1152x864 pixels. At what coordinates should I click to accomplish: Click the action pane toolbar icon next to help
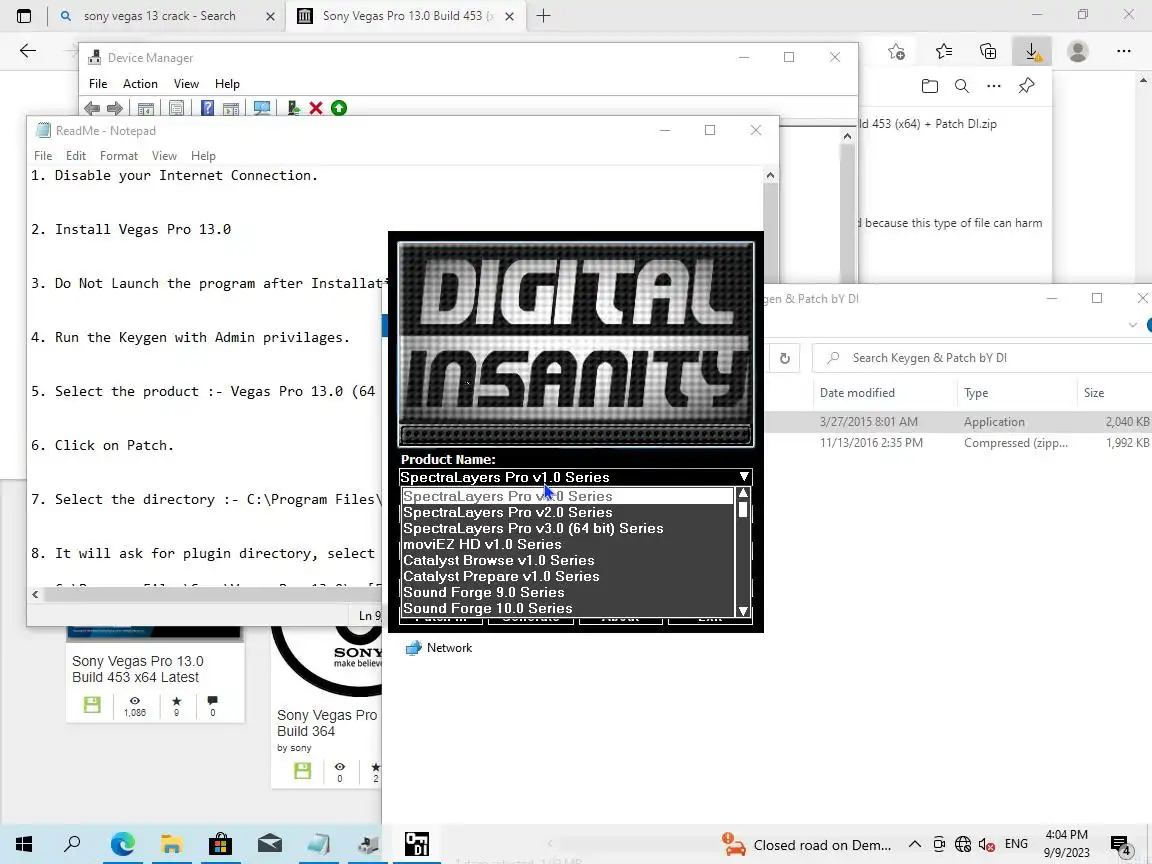point(231,109)
